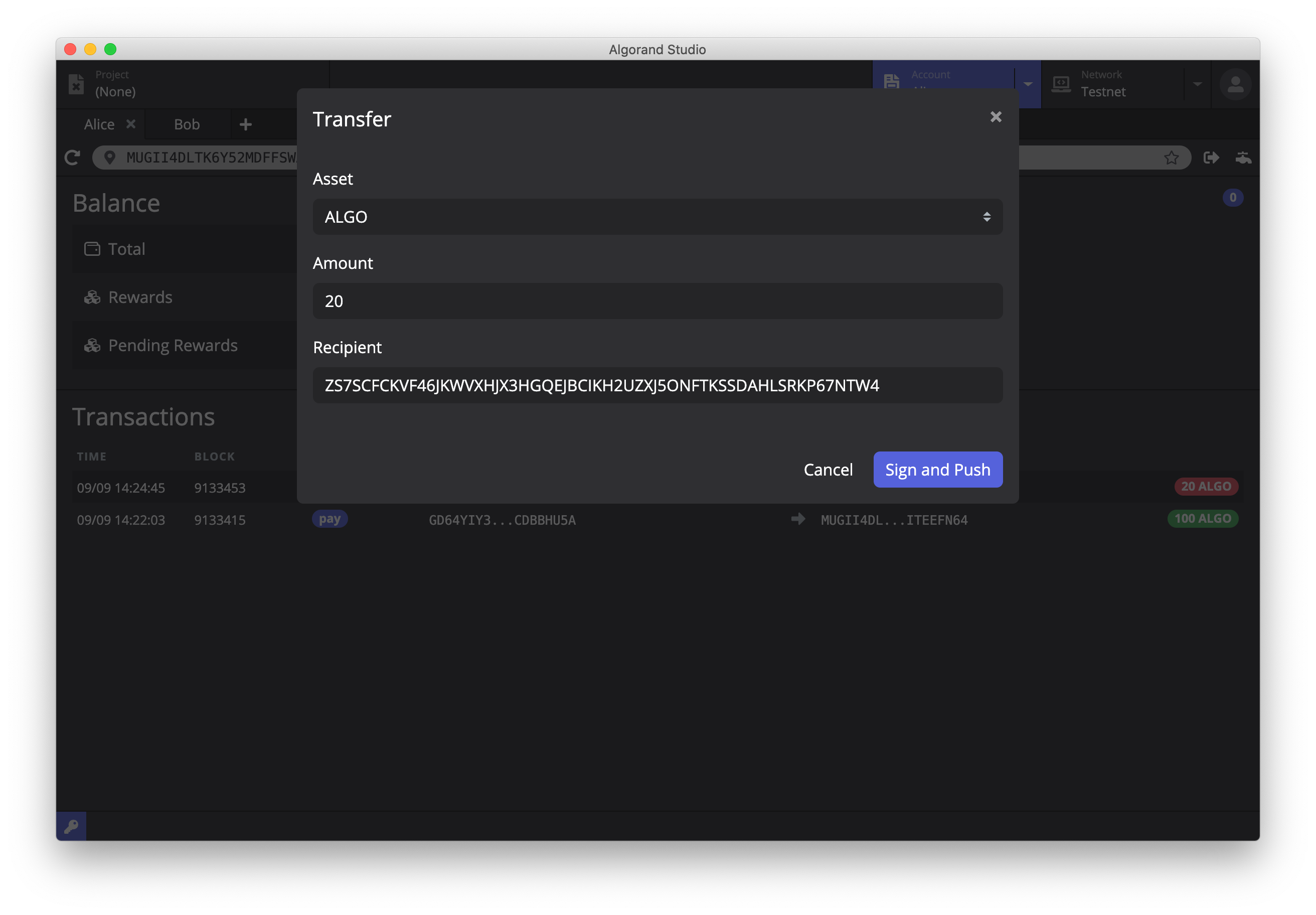The image size is (1316, 915).
Task: Cancel the Transfer dialog
Action: coord(828,469)
